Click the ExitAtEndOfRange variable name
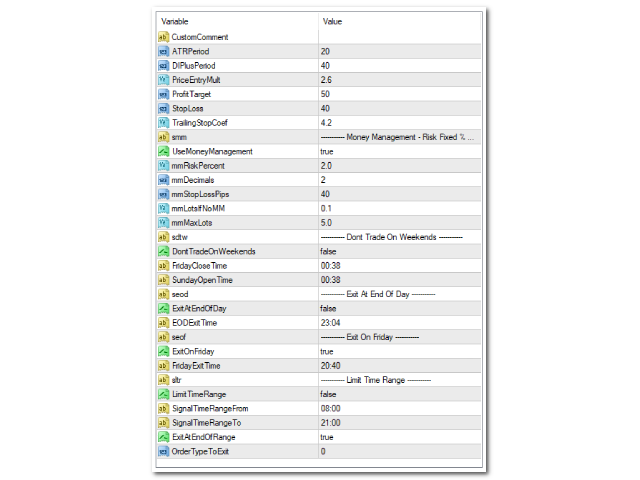Image resolution: width=640 pixels, height=480 pixels. click(204, 437)
